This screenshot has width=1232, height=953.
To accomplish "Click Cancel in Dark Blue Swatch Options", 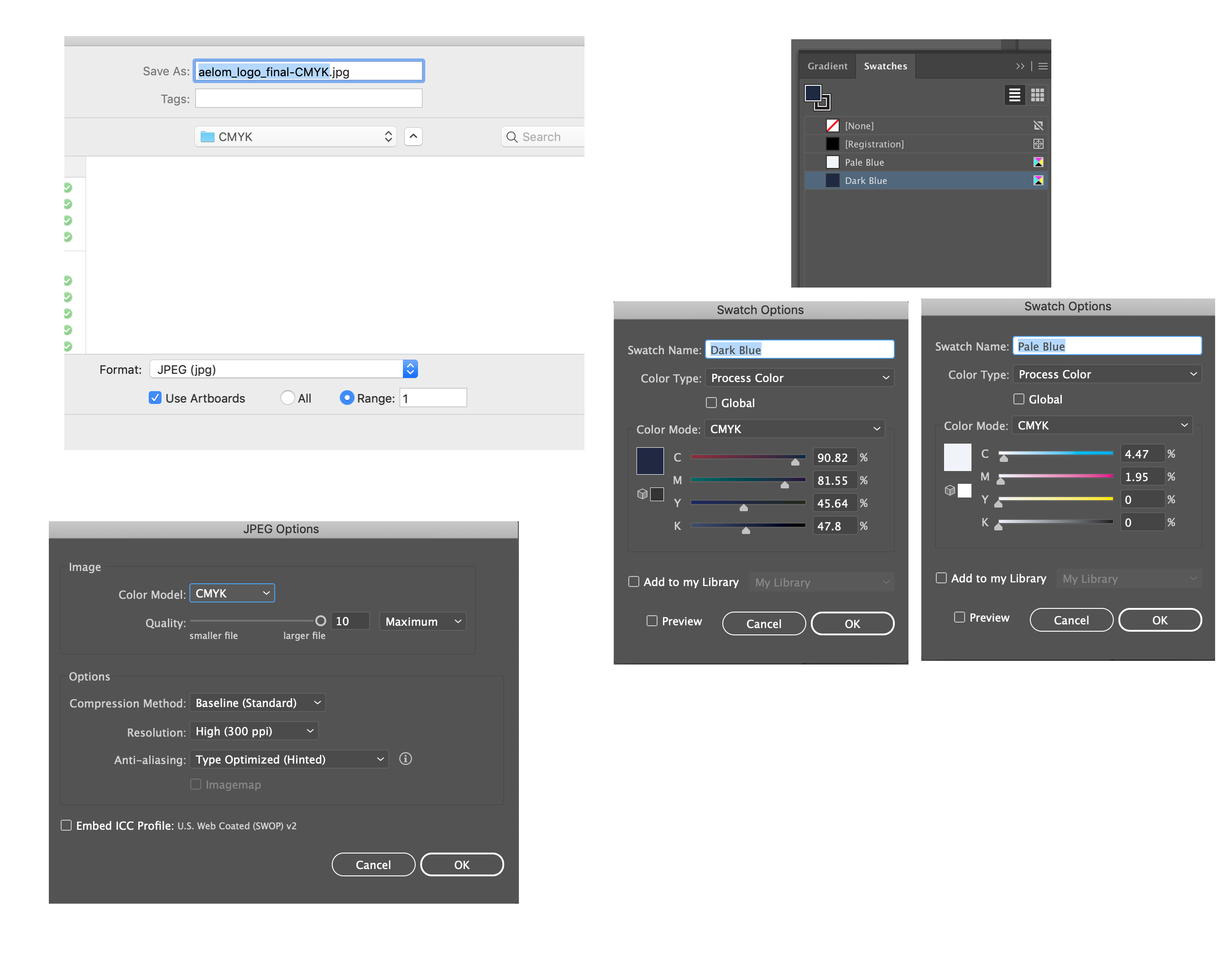I will tap(763, 623).
